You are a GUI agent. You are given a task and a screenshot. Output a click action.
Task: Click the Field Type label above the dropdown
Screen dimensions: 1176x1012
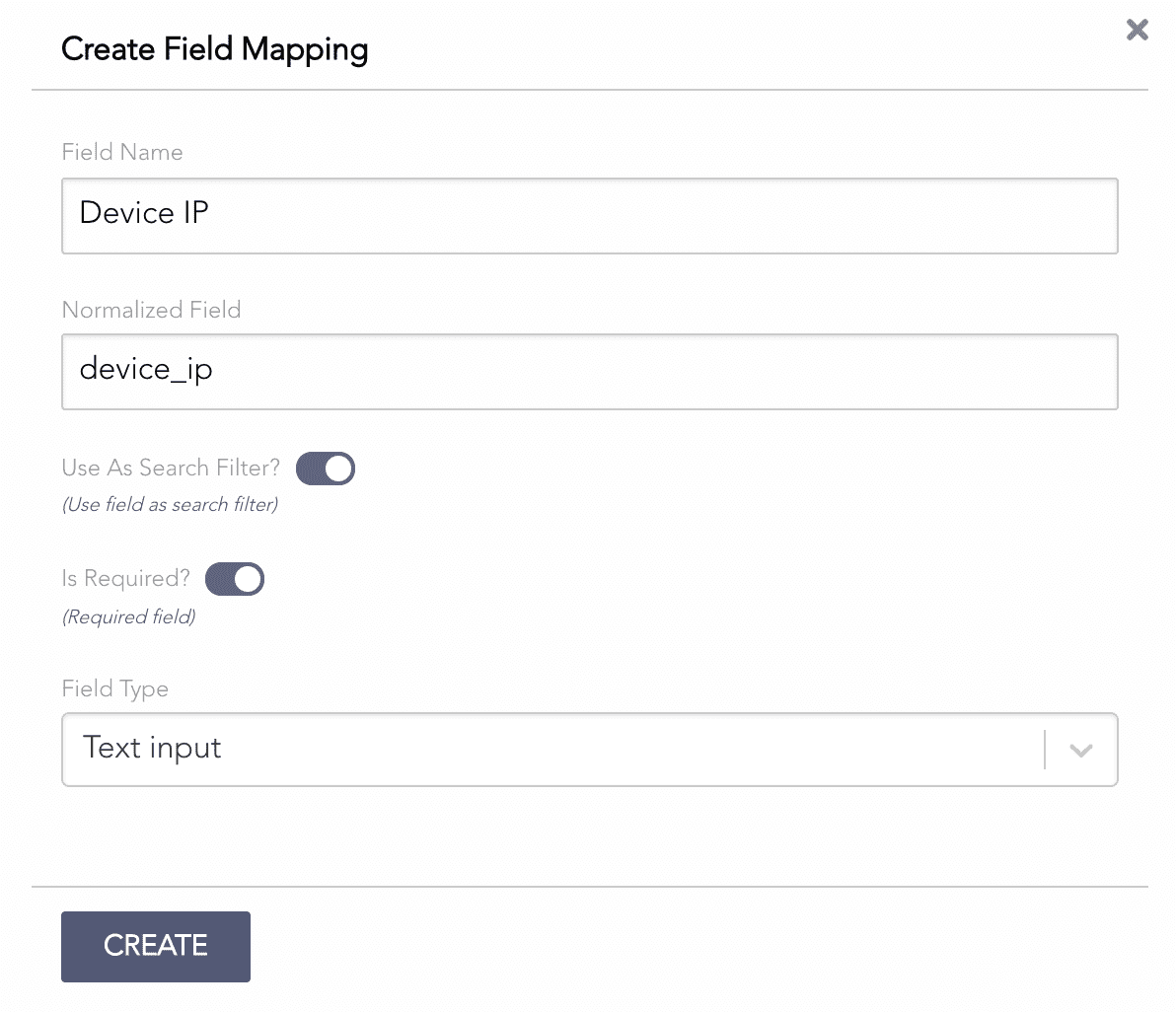[x=114, y=689]
